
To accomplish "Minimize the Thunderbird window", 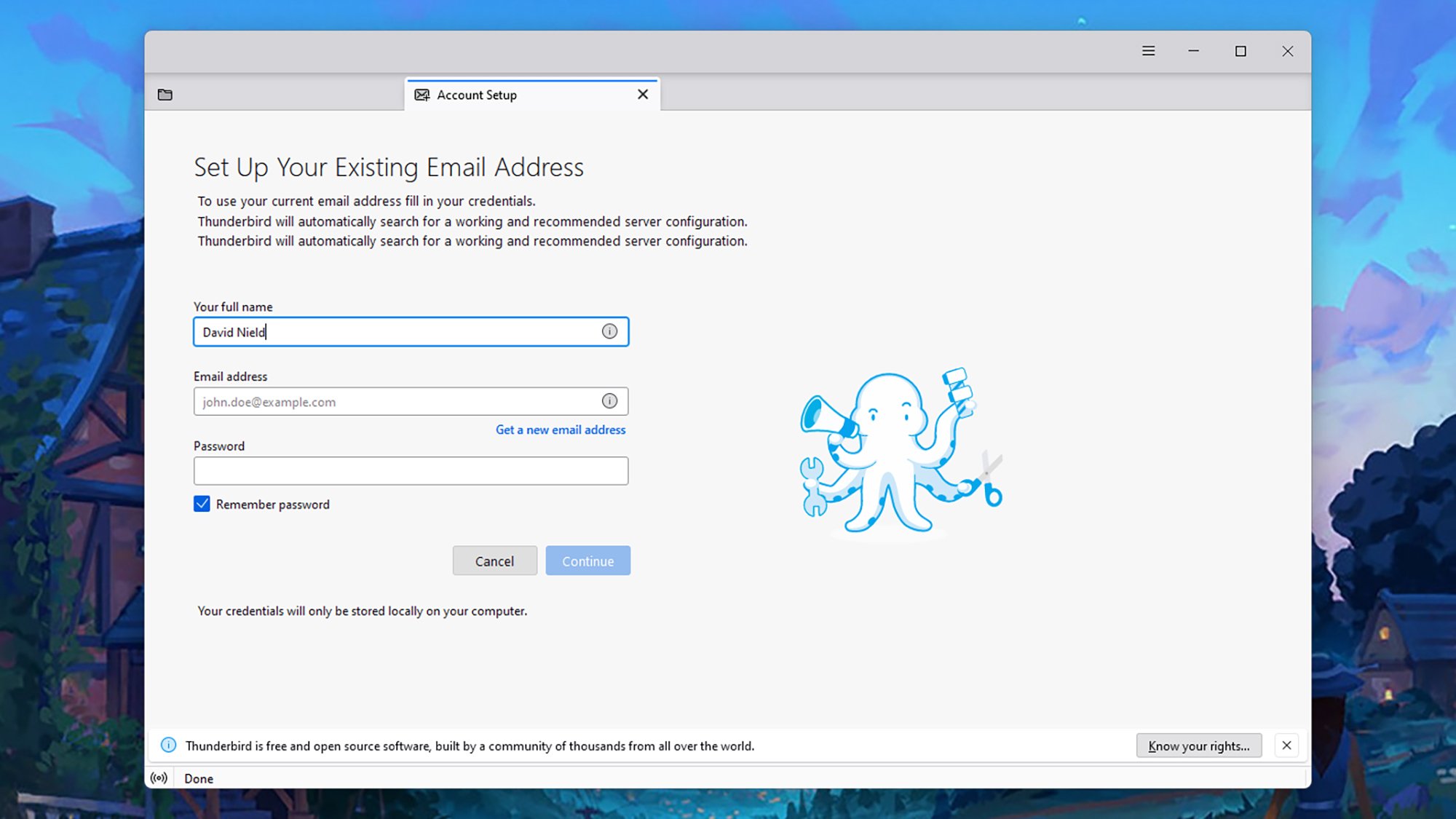I will pos(1193,51).
